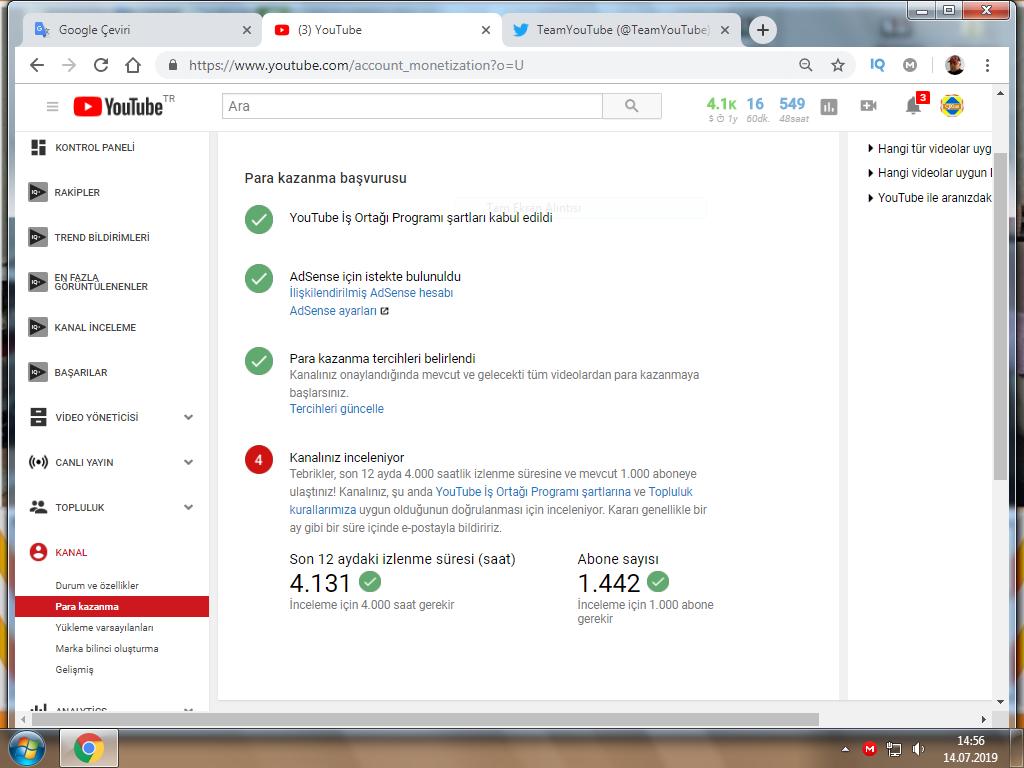The image size is (1024, 768).
Task: Expand 'YouTube ile aranızdak' help topic
Action: [x=929, y=198]
